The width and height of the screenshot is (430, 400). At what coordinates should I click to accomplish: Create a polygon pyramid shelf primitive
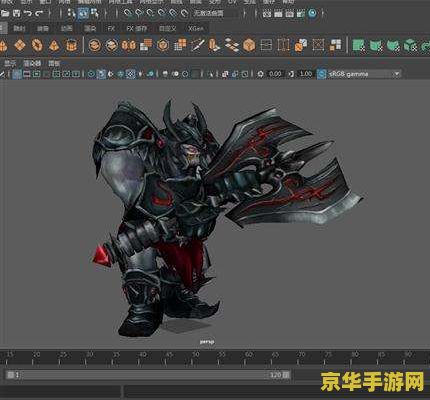click(x=54, y=45)
